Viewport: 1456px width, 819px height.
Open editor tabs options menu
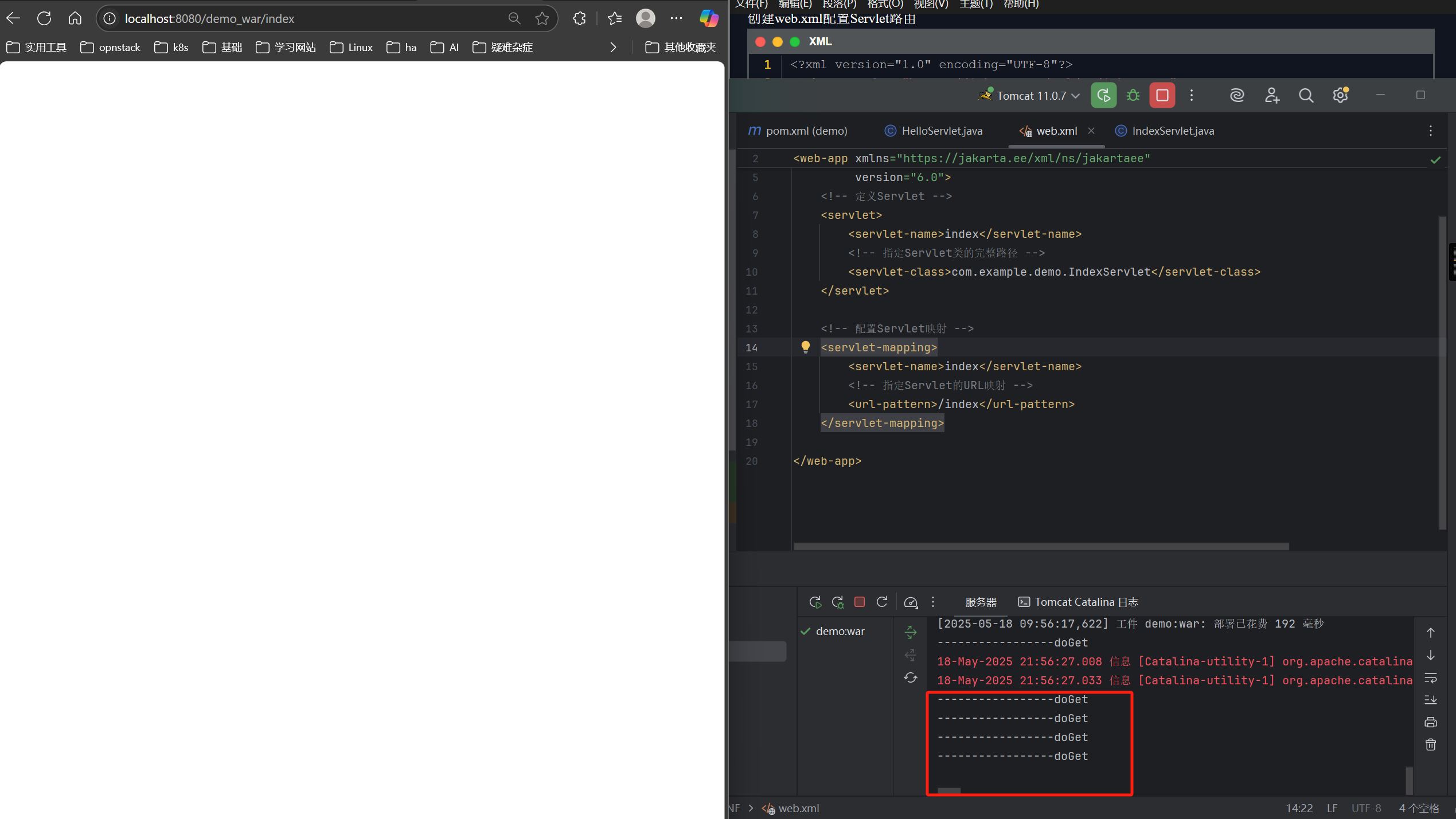point(1431,131)
